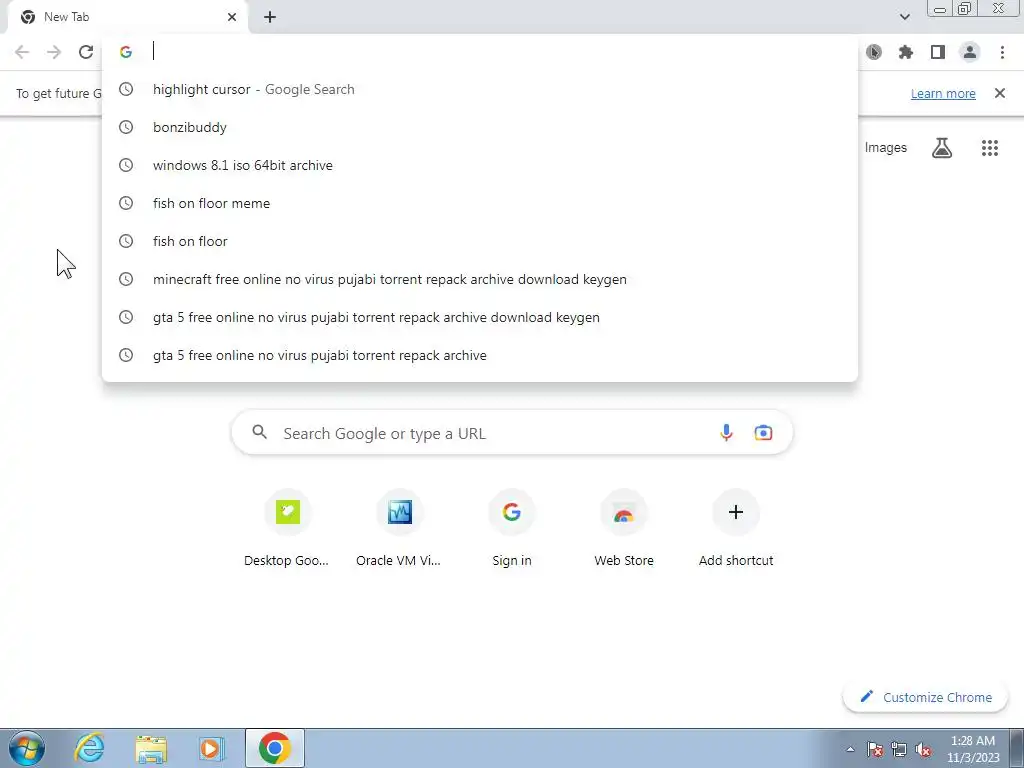
Task: Open the Oracle VM Vi... shortcut
Action: [399, 529]
